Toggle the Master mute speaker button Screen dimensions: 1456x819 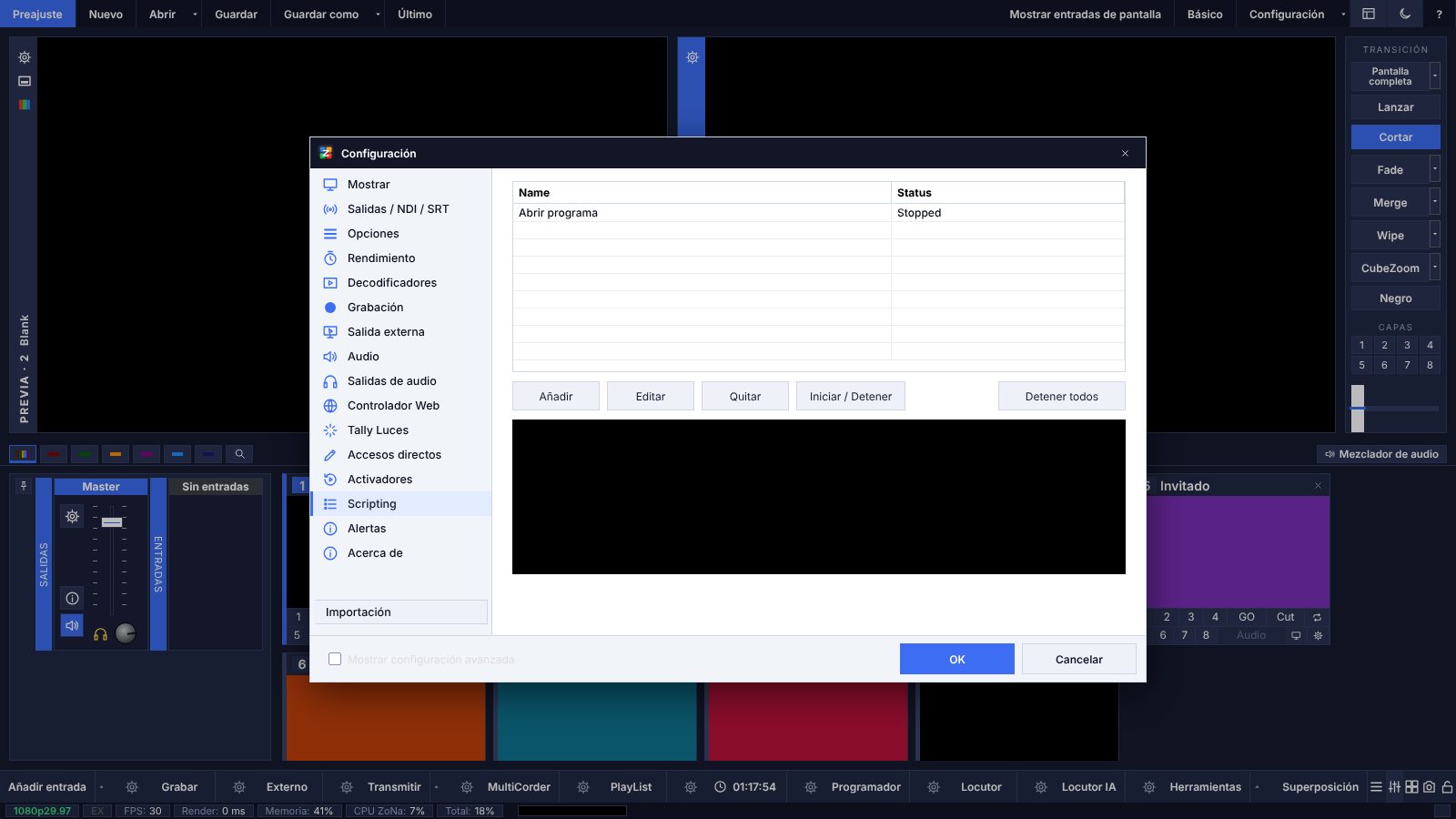[x=72, y=625]
